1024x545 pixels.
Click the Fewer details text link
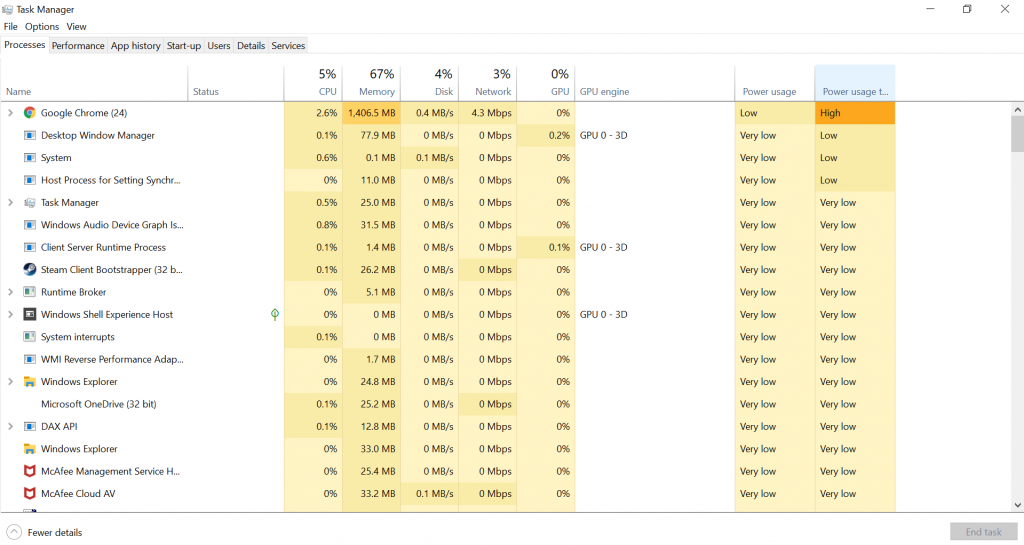point(55,533)
